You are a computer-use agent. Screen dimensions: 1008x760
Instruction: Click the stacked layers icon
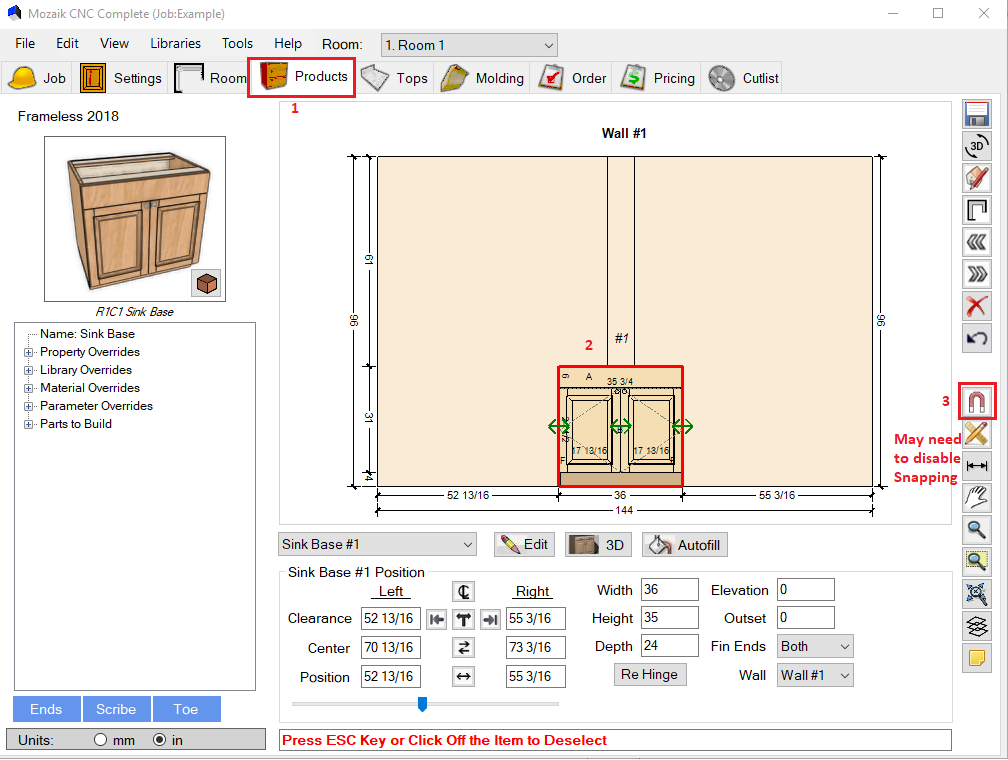[x=977, y=626]
